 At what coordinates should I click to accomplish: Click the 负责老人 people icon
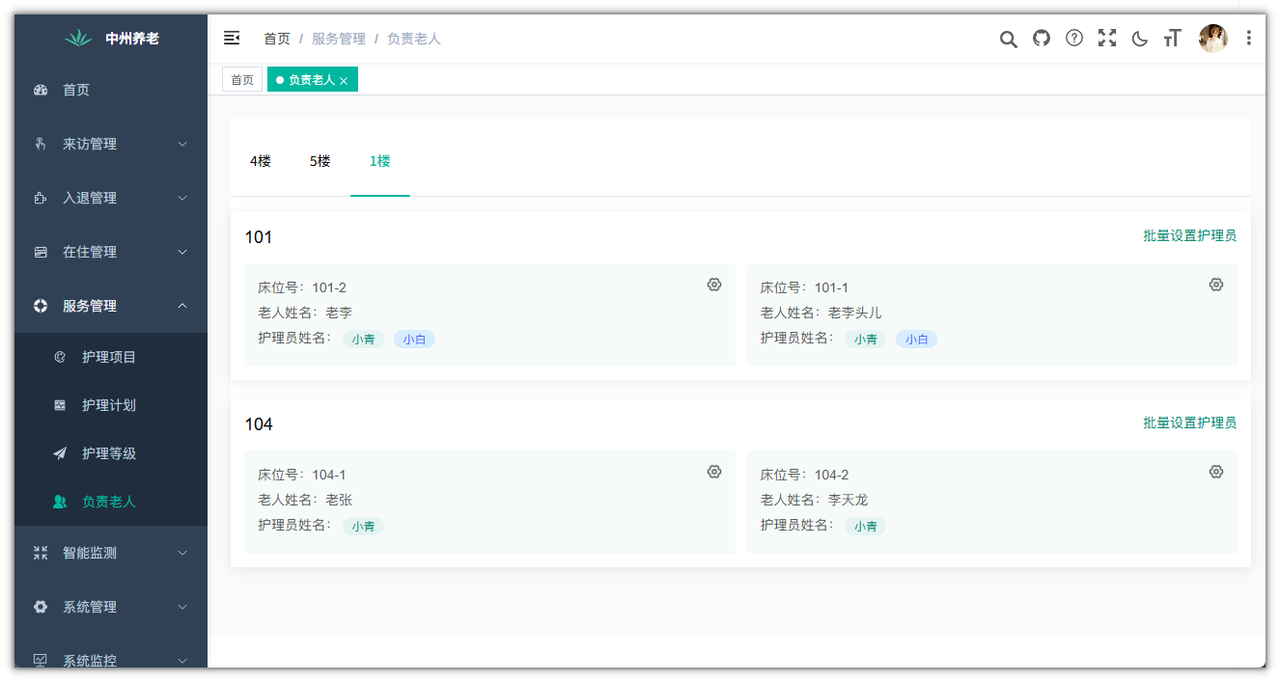(x=60, y=501)
